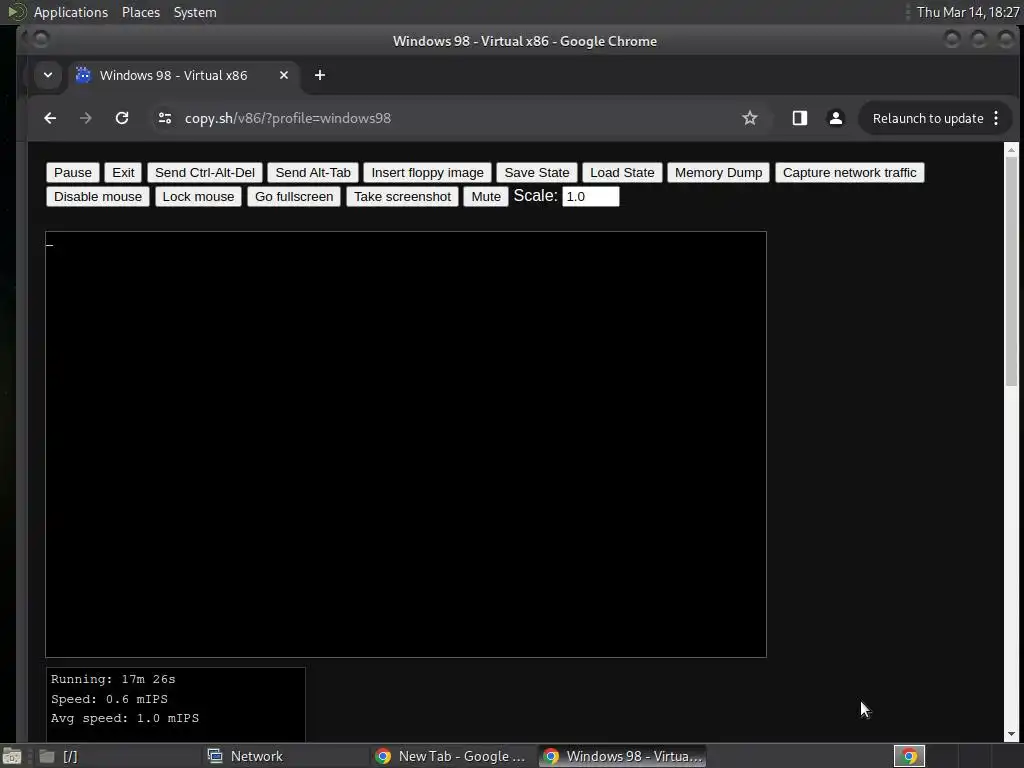
Task: Reload the Virtual x86 page
Action: (x=122, y=118)
